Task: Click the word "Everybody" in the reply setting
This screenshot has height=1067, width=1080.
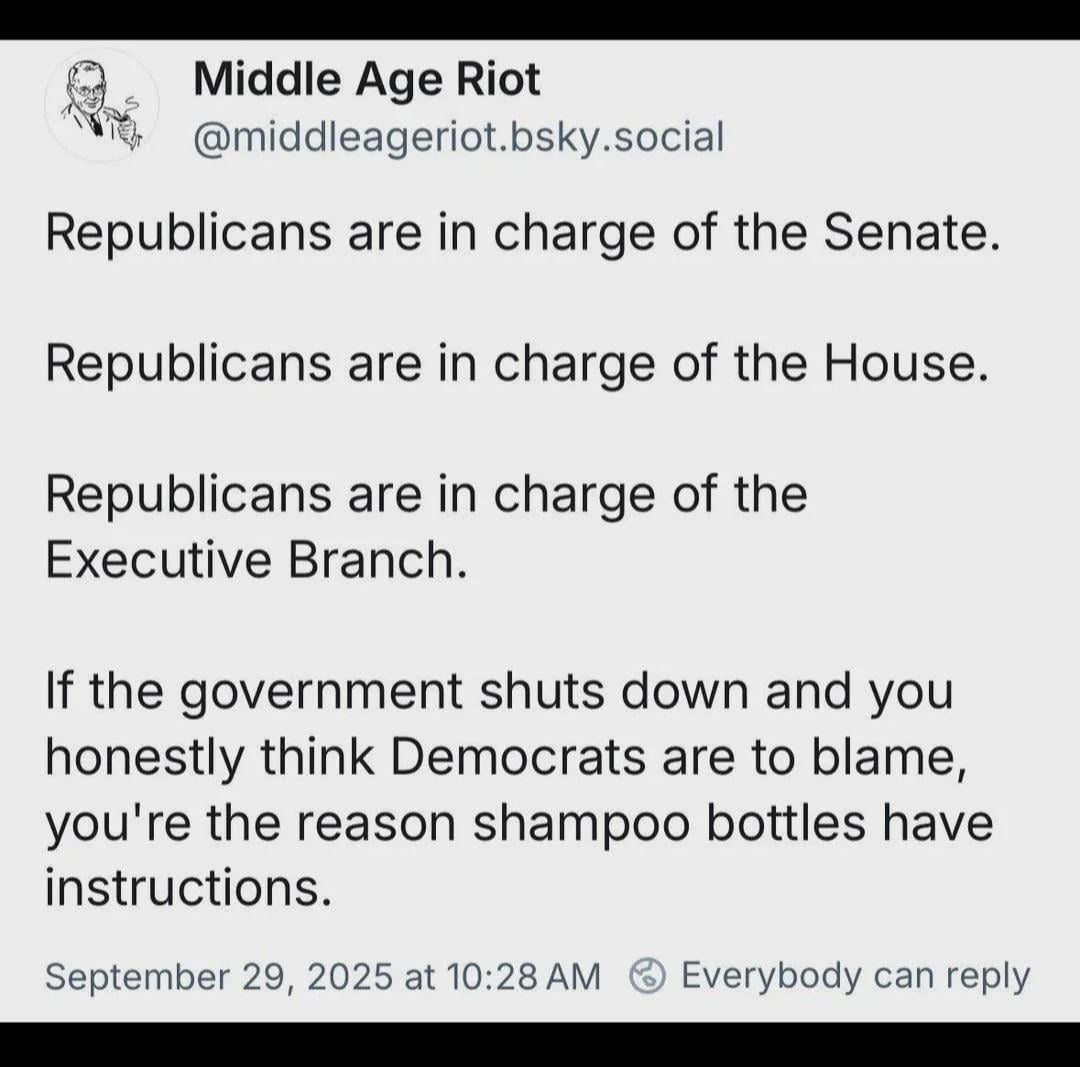Action: (770, 975)
